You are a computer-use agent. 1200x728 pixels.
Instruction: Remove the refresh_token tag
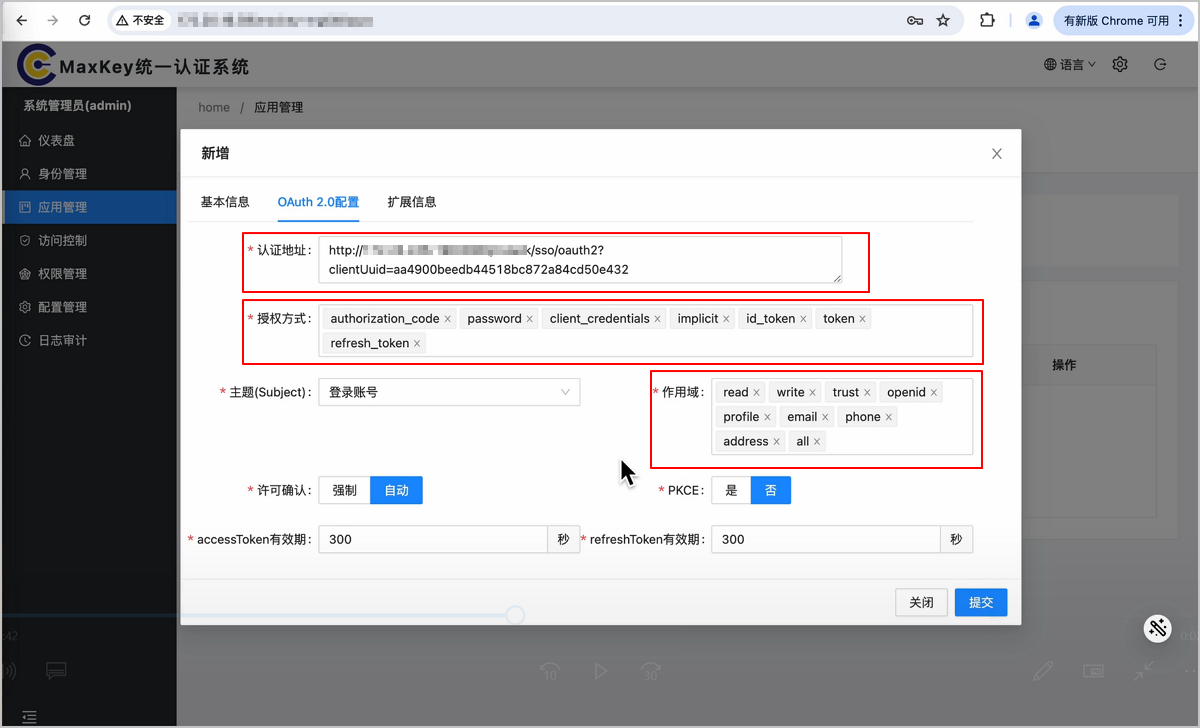[417, 343]
